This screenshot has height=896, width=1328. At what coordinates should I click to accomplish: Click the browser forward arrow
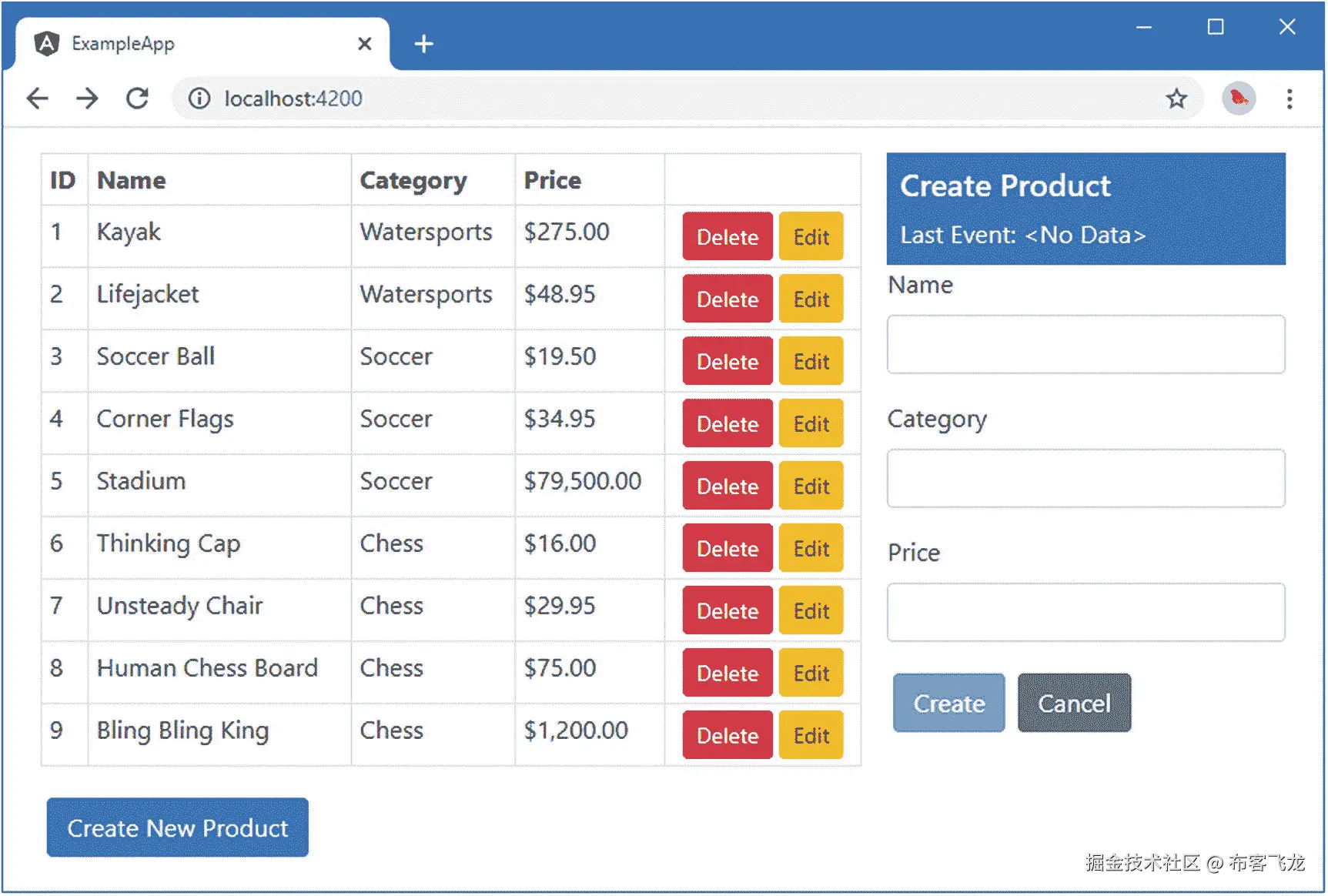(x=87, y=99)
